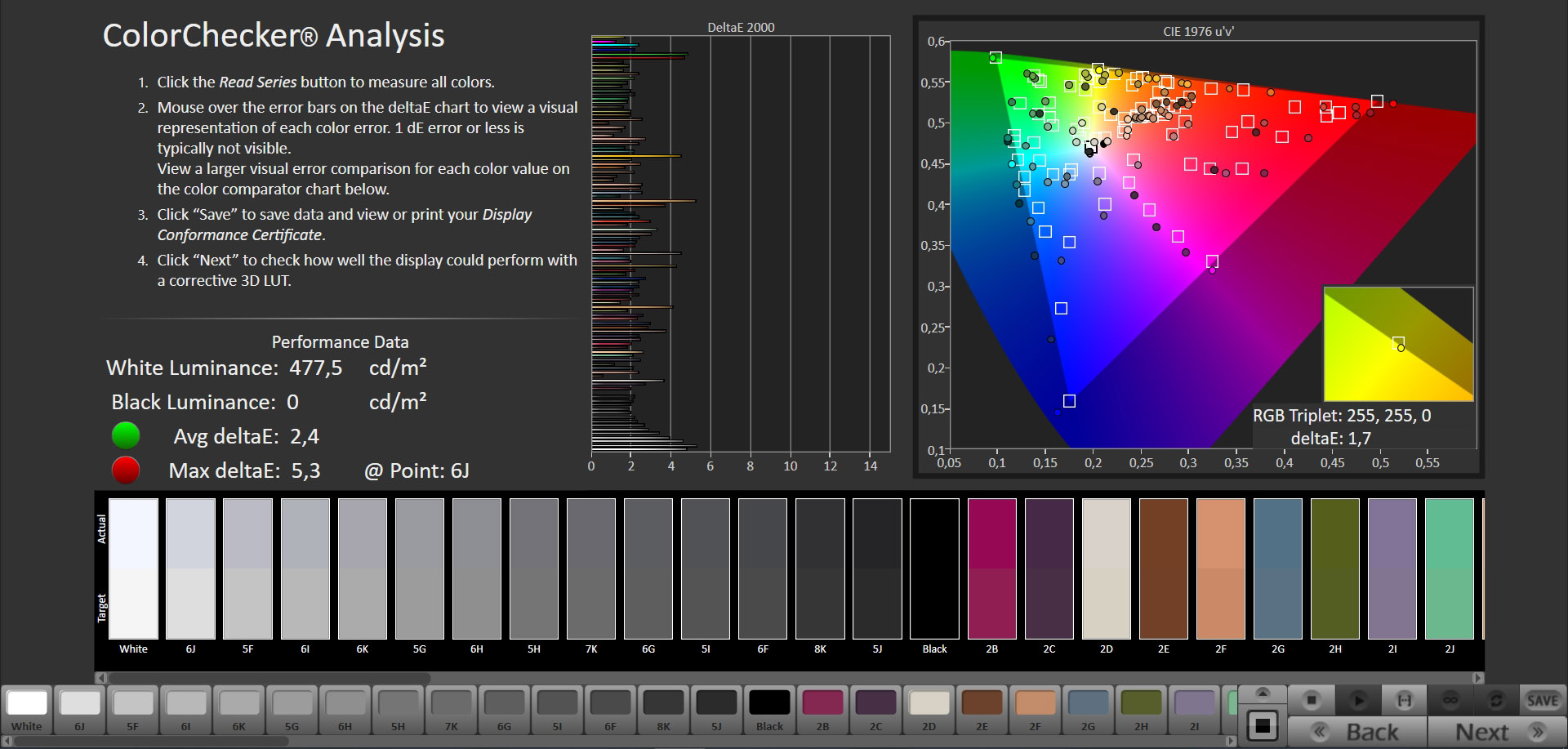Image resolution: width=1568 pixels, height=749 pixels.
Task: Click the stop measurement icon
Action: [x=1312, y=700]
